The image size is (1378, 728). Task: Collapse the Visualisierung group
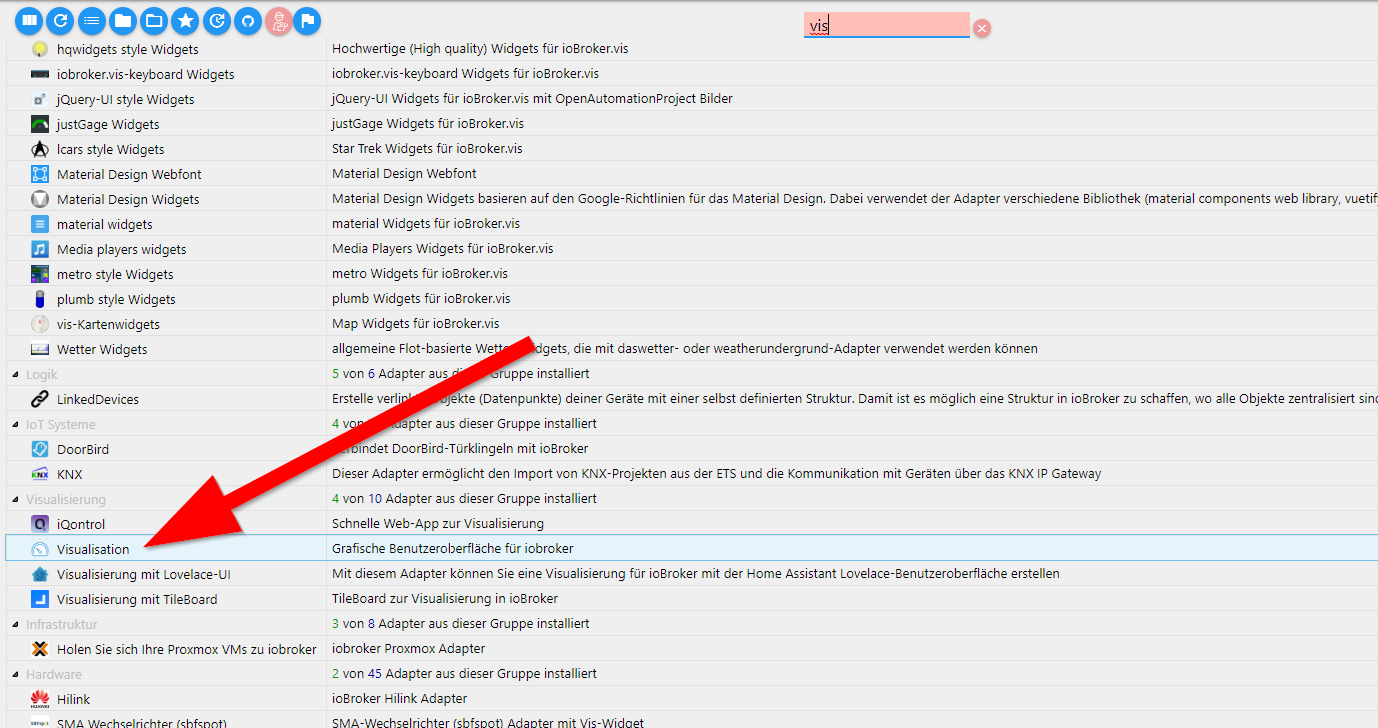click(x=15, y=499)
